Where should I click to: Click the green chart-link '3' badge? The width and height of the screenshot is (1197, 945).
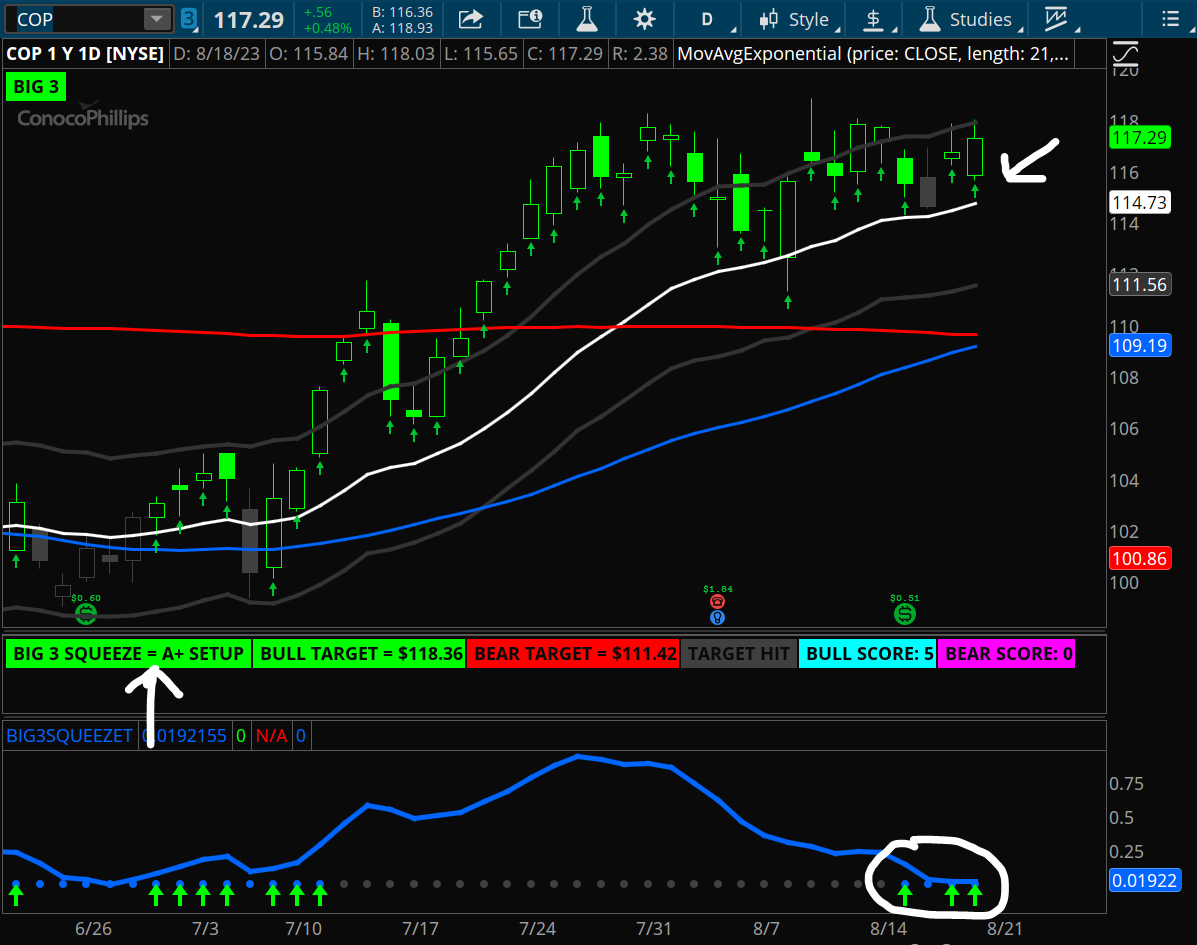pos(189,18)
